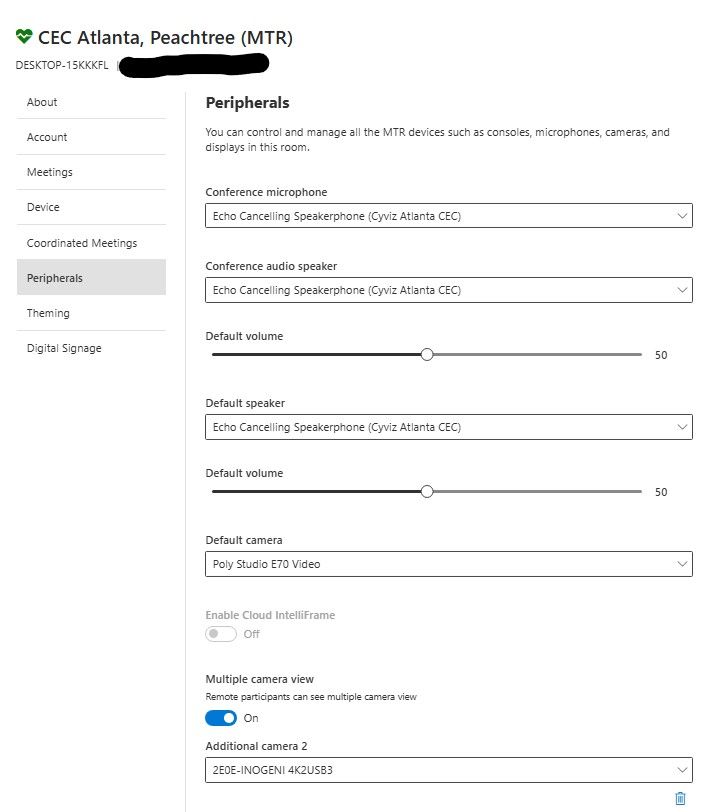The height and width of the screenshot is (812, 711).
Task: Choose a different Default camera from dropdown
Action: click(448, 564)
